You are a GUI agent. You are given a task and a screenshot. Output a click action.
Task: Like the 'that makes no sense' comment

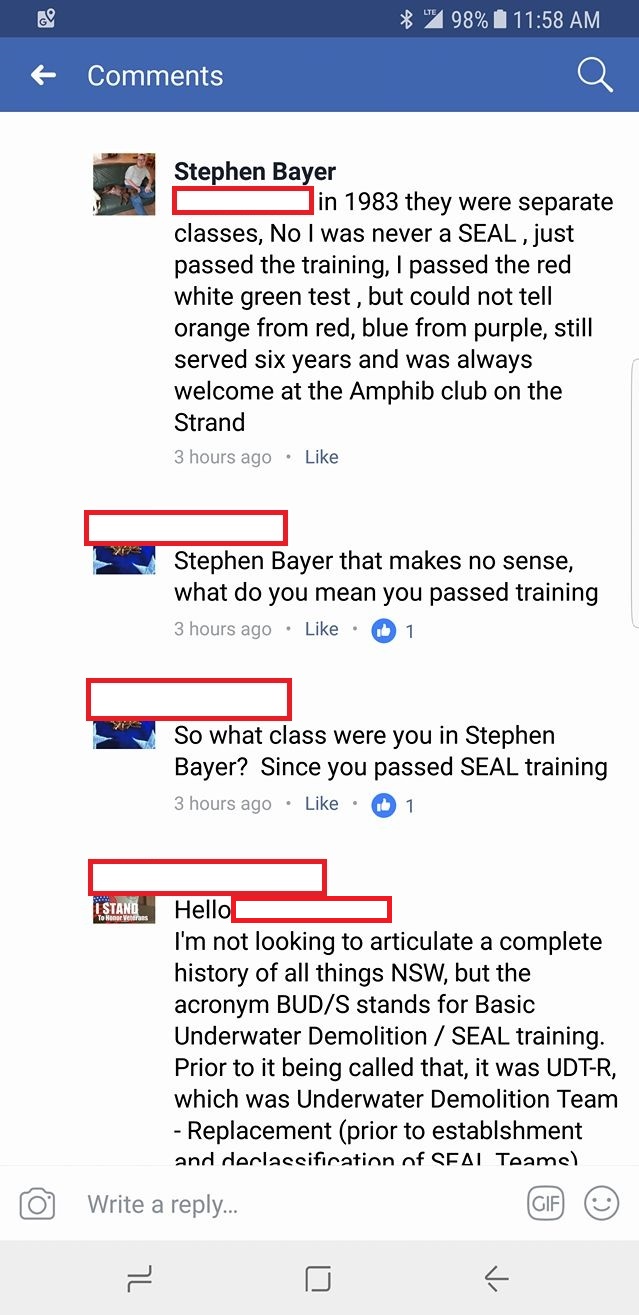(321, 629)
